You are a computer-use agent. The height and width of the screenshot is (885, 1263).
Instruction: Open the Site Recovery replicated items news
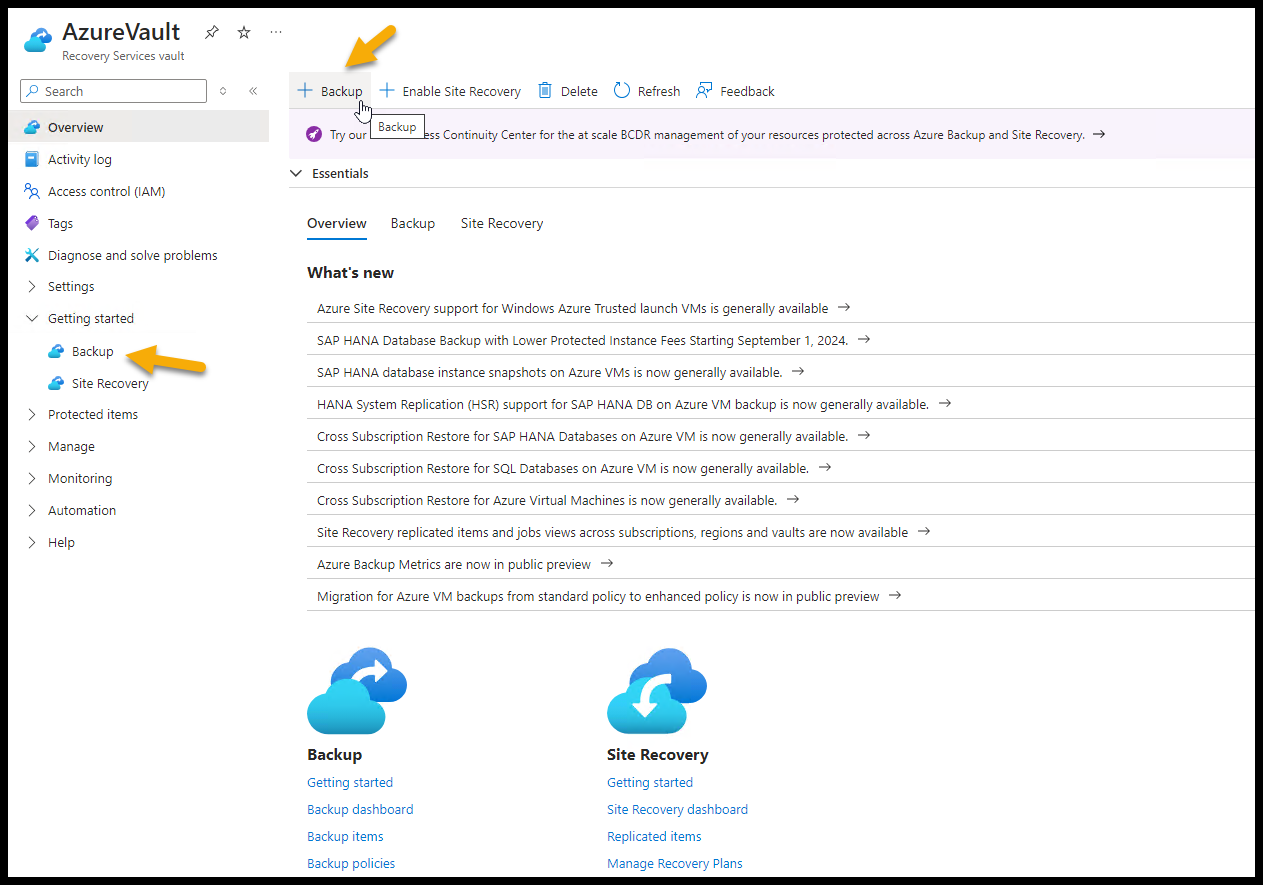(612, 532)
